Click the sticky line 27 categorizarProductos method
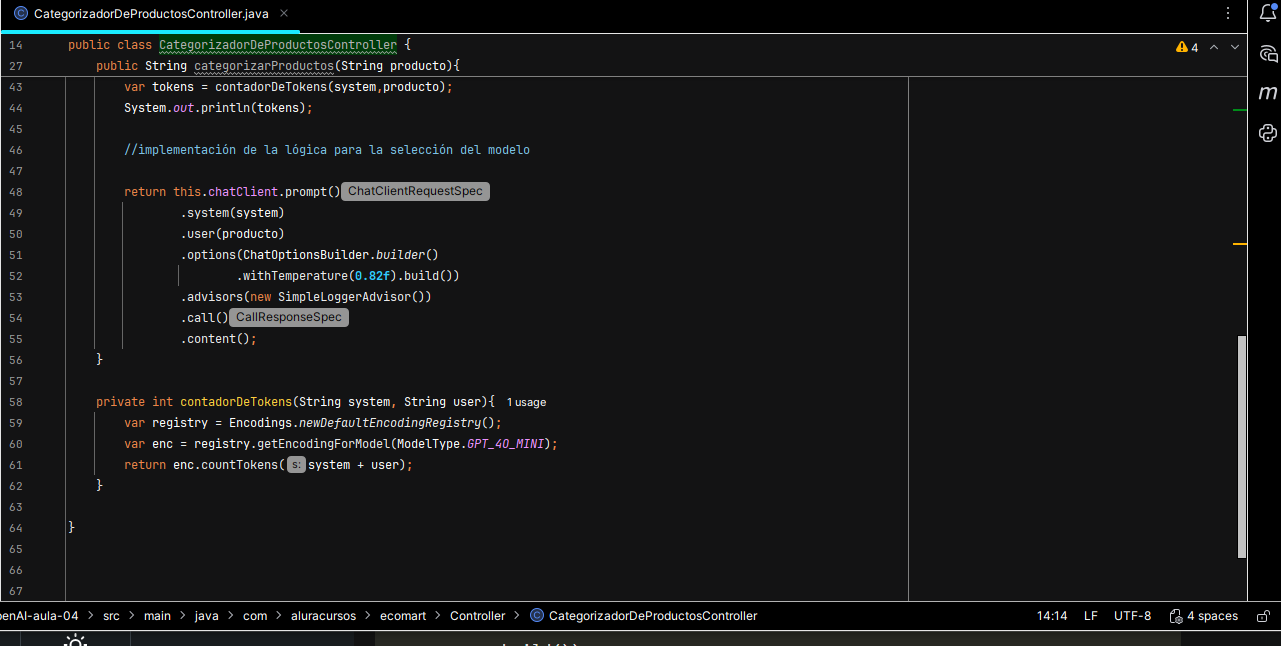Viewport: 1281px width, 646px height. pos(278,66)
